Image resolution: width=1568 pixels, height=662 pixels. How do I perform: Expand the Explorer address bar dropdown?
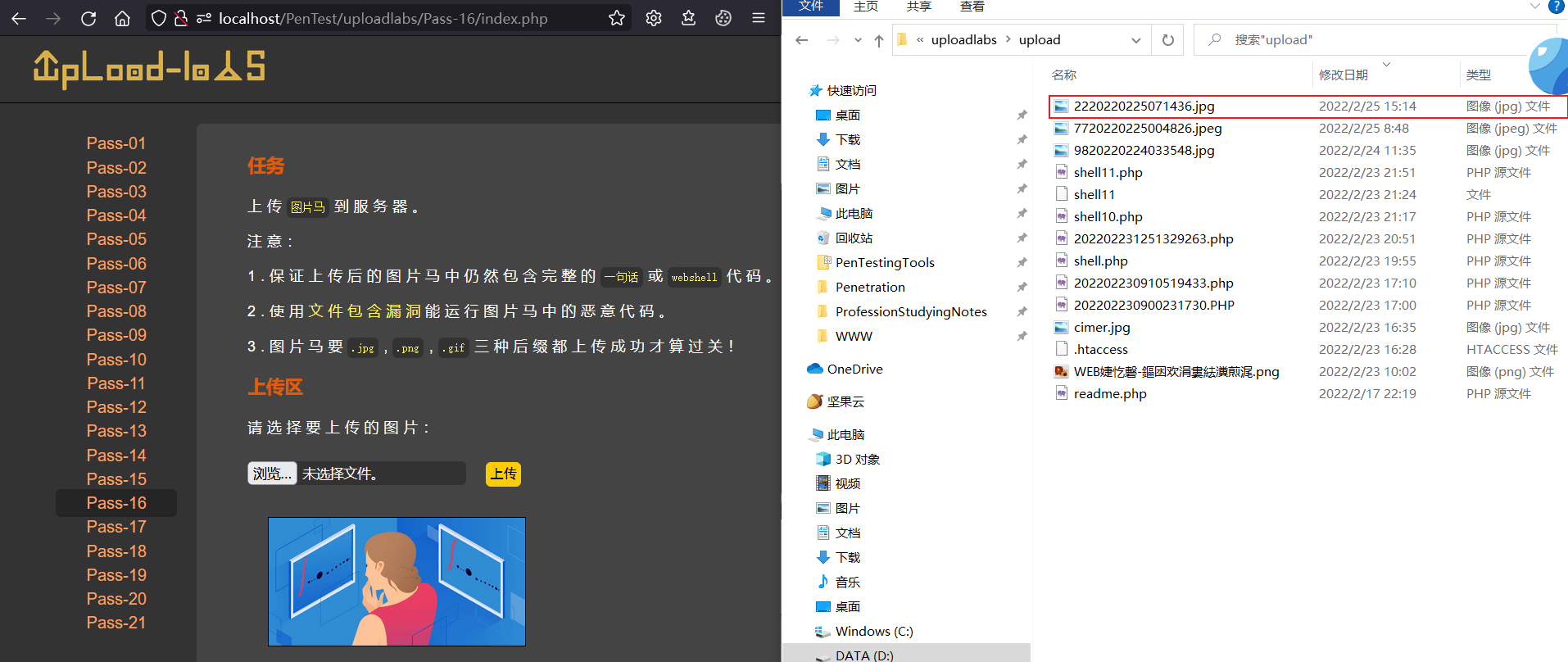pyautogui.click(x=1135, y=40)
